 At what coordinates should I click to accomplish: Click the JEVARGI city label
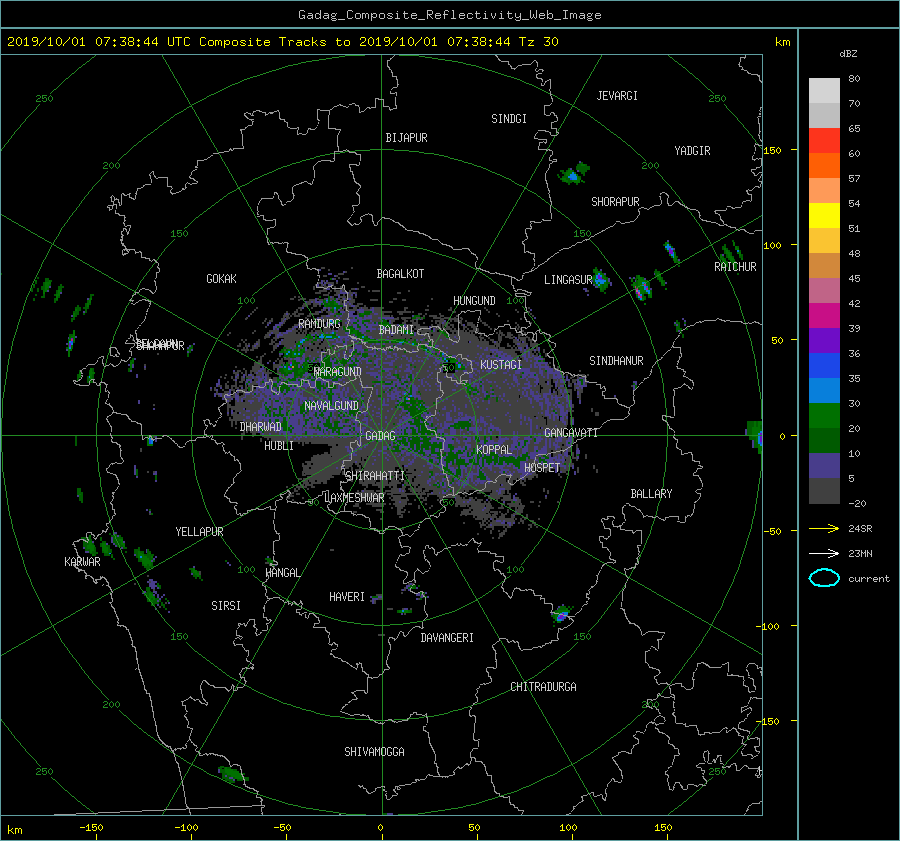(x=617, y=96)
